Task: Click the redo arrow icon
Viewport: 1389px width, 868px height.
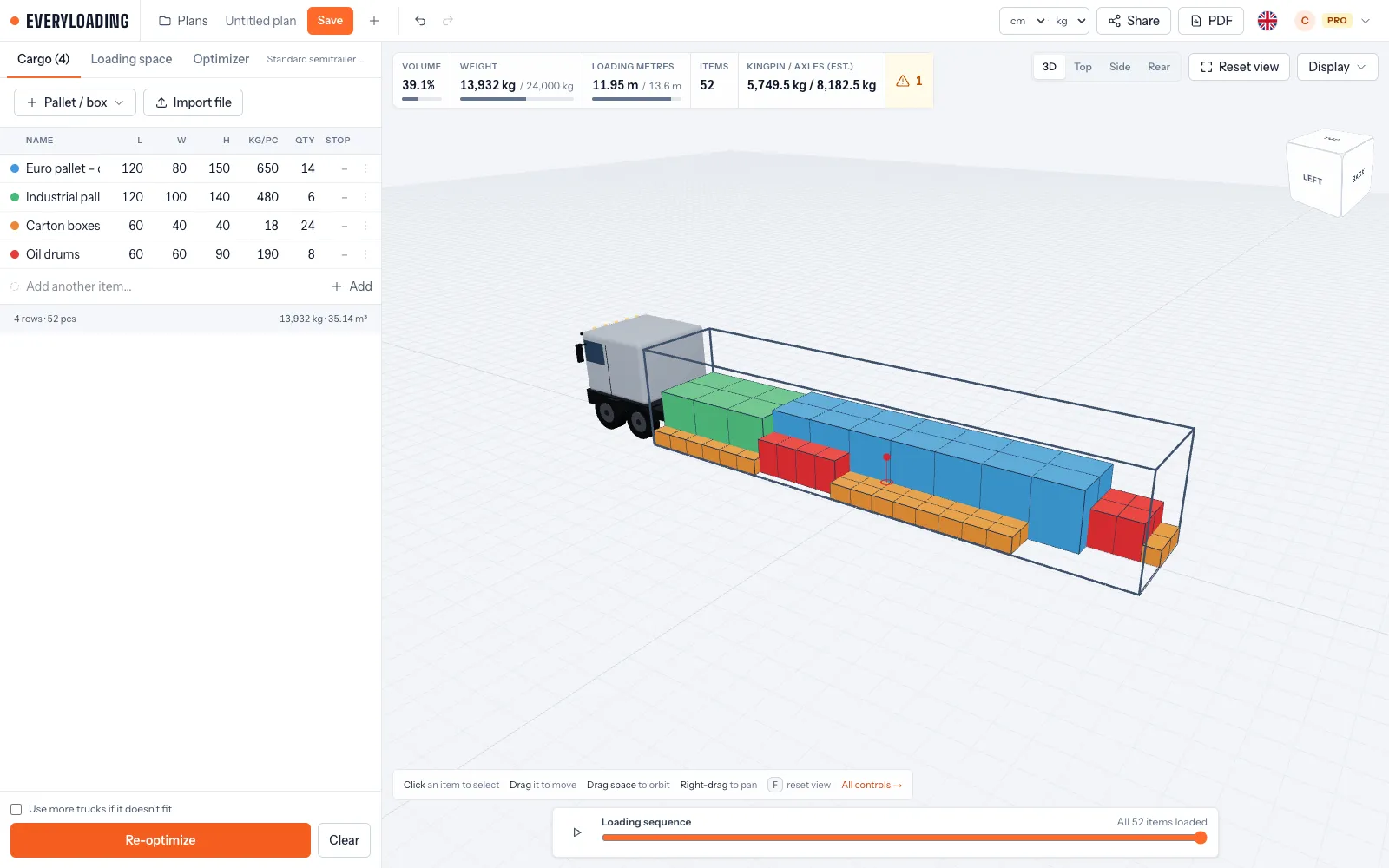Action: click(x=448, y=21)
